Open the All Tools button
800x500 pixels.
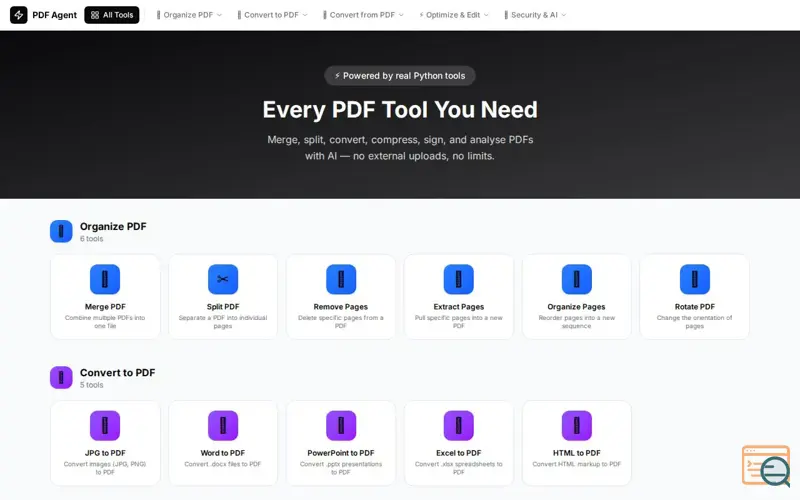coord(112,15)
